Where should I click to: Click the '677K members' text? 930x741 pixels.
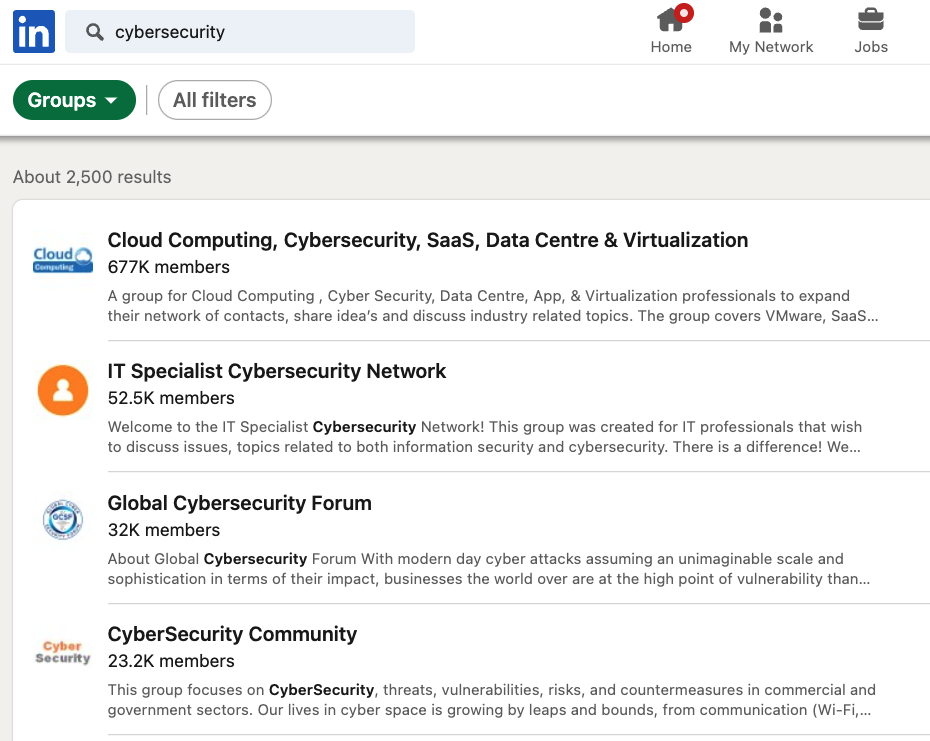pyautogui.click(x=168, y=267)
